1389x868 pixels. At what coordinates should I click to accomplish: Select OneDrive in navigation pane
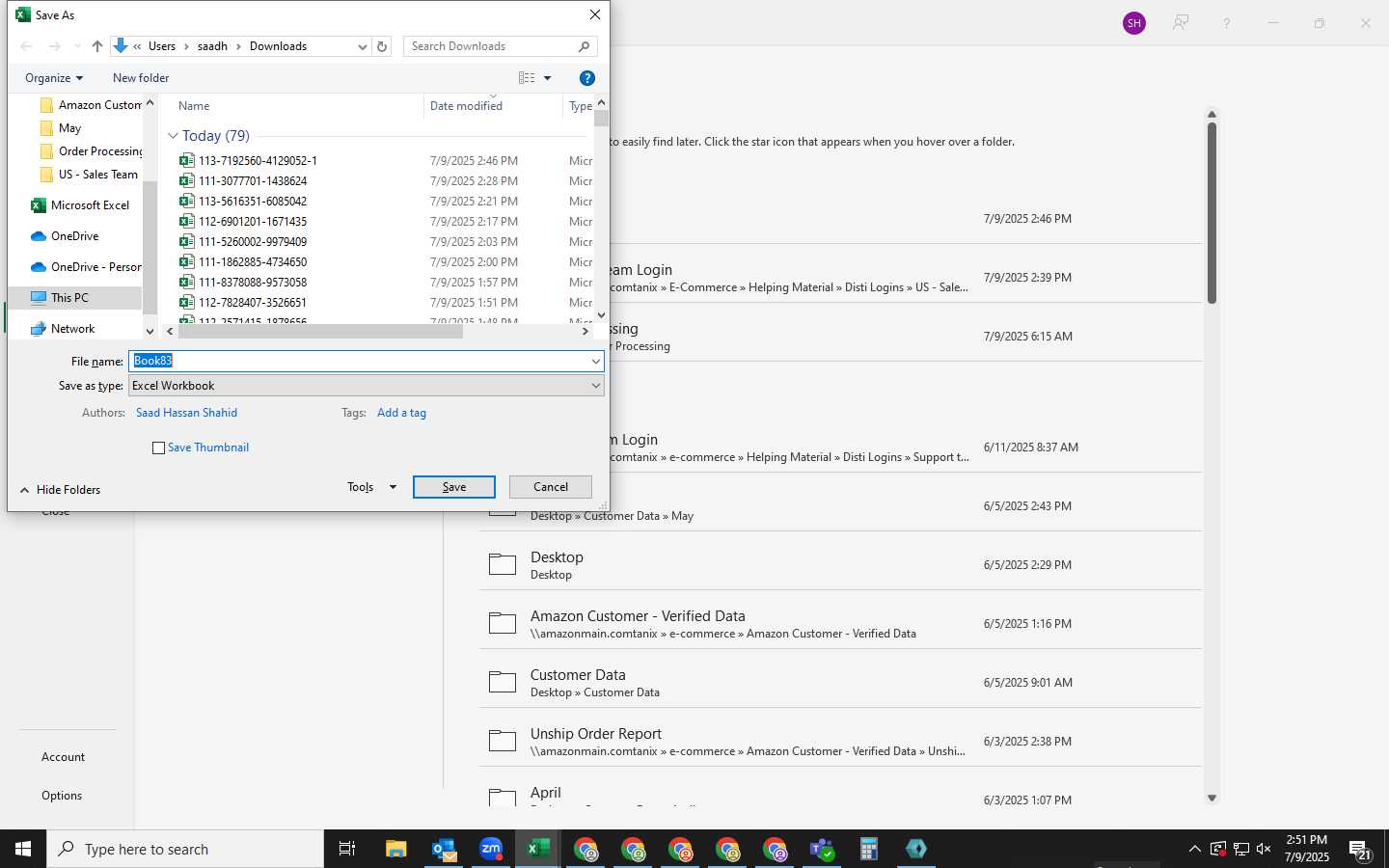tap(65, 236)
